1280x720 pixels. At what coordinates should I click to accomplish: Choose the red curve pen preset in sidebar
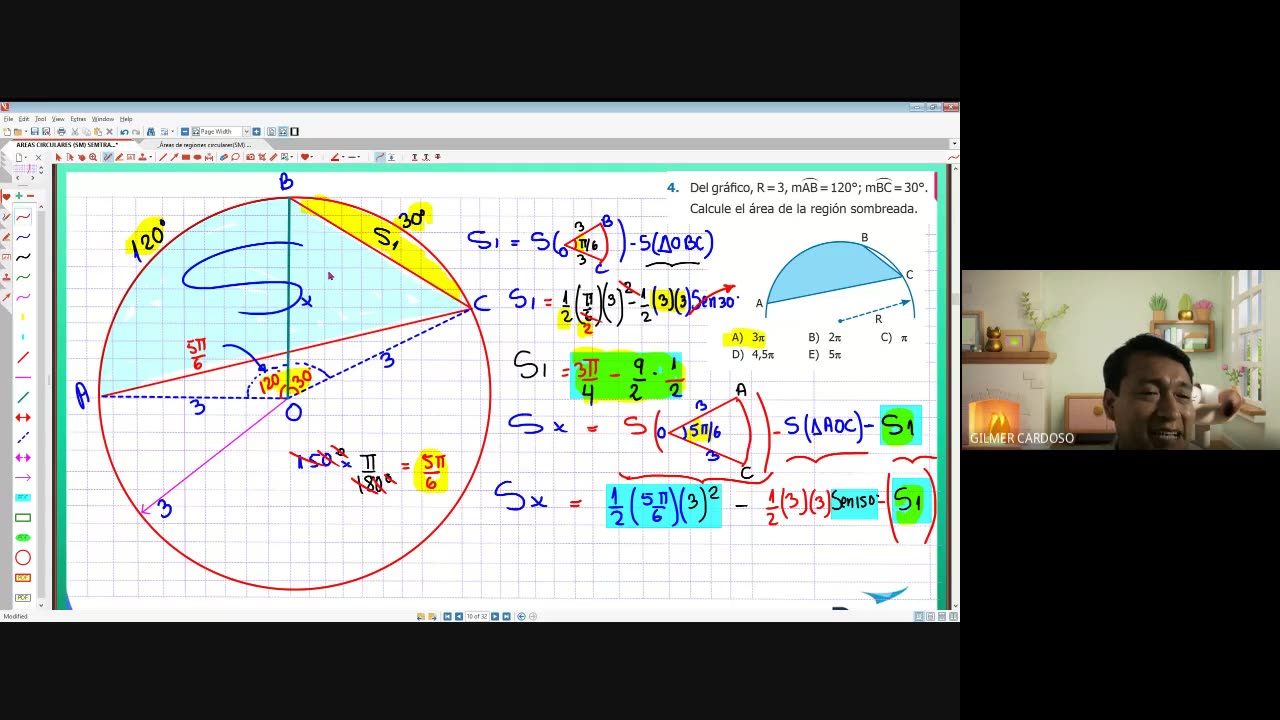(x=23, y=217)
